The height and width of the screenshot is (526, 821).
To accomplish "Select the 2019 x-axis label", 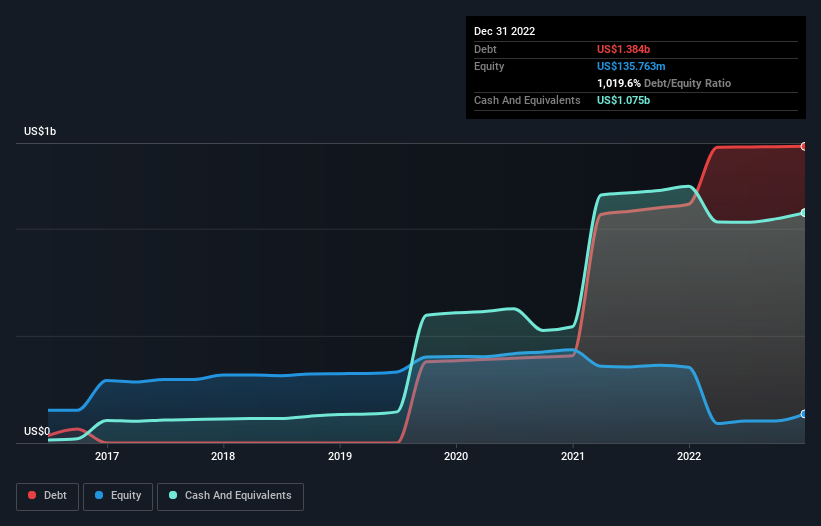I will (x=340, y=456).
